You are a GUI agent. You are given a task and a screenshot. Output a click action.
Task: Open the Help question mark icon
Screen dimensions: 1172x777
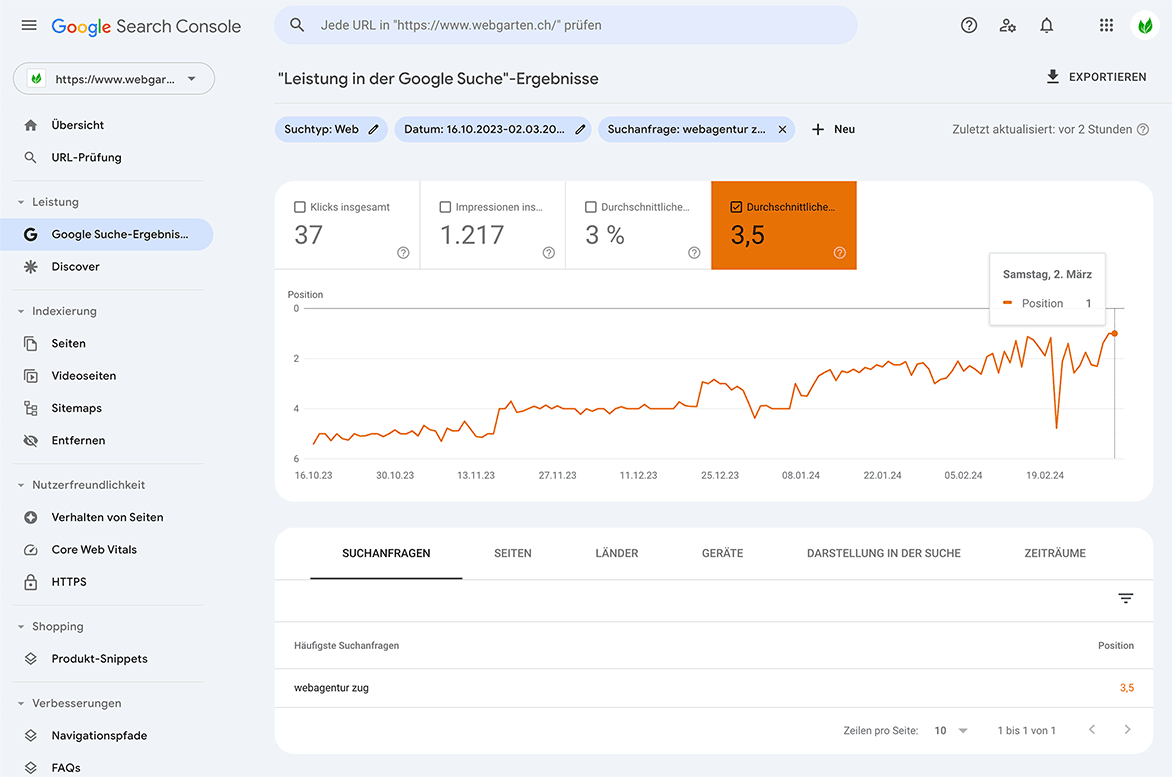click(x=969, y=25)
